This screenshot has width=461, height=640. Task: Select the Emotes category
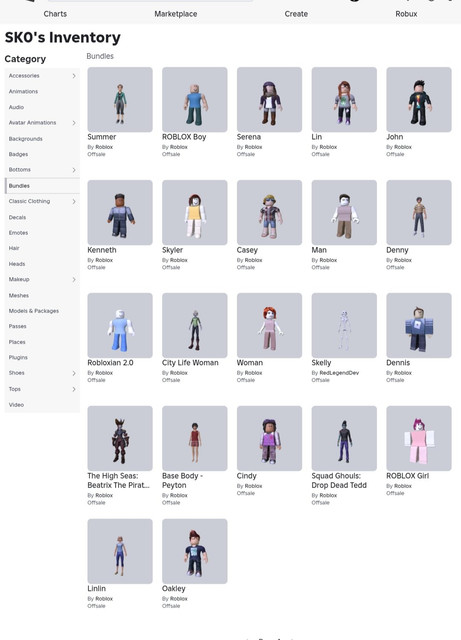(x=18, y=233)
